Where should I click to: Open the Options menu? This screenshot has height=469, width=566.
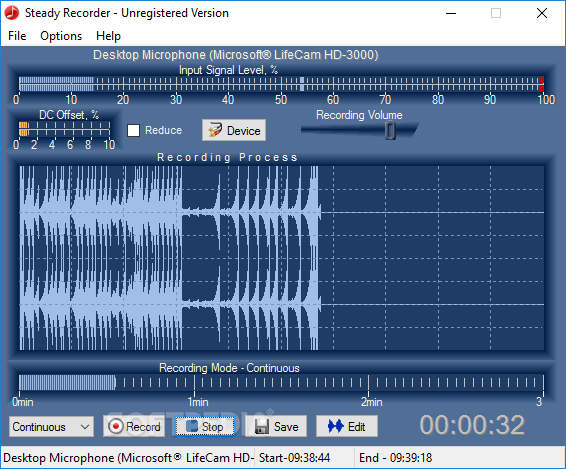pyautogui.click(x=61, y=36)
